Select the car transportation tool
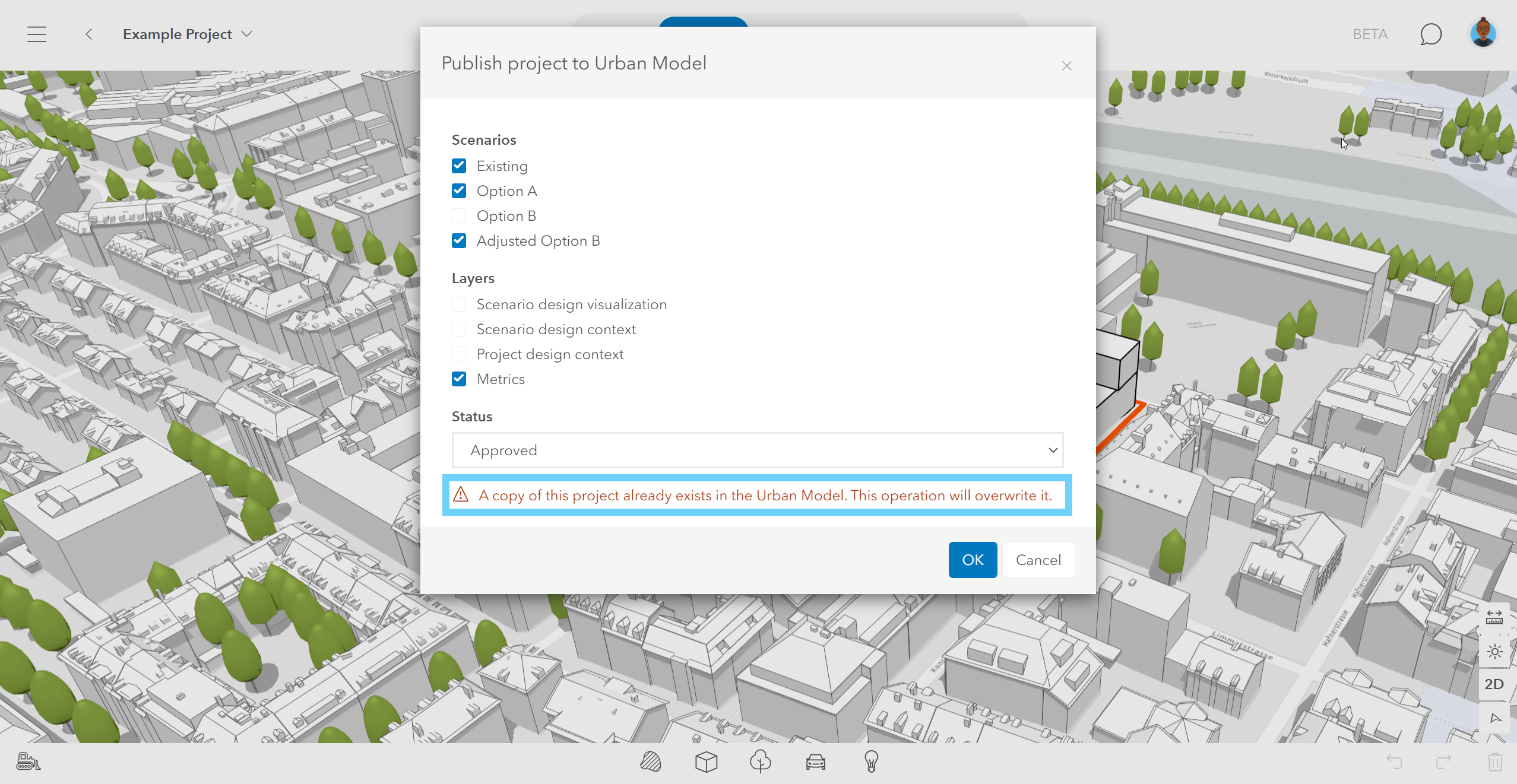Screen dimensions: 1517x784 point(815,761)
